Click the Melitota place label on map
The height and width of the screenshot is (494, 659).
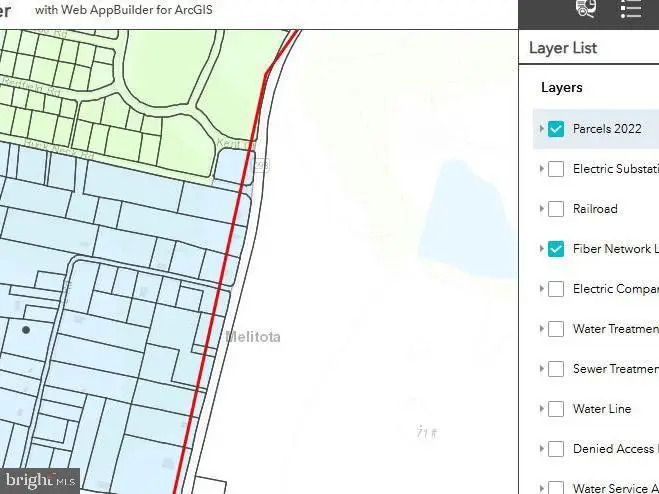coord(253,337)
